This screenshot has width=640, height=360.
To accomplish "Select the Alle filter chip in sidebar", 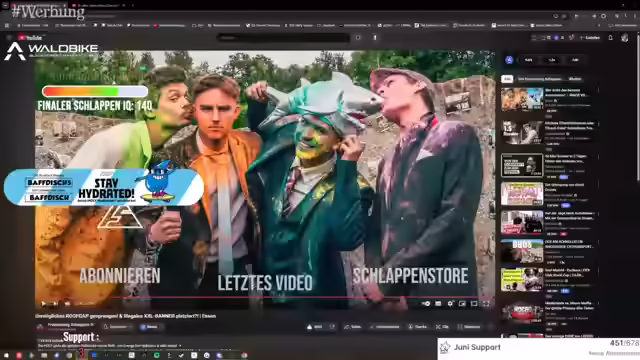I will (x=507, y=79).
